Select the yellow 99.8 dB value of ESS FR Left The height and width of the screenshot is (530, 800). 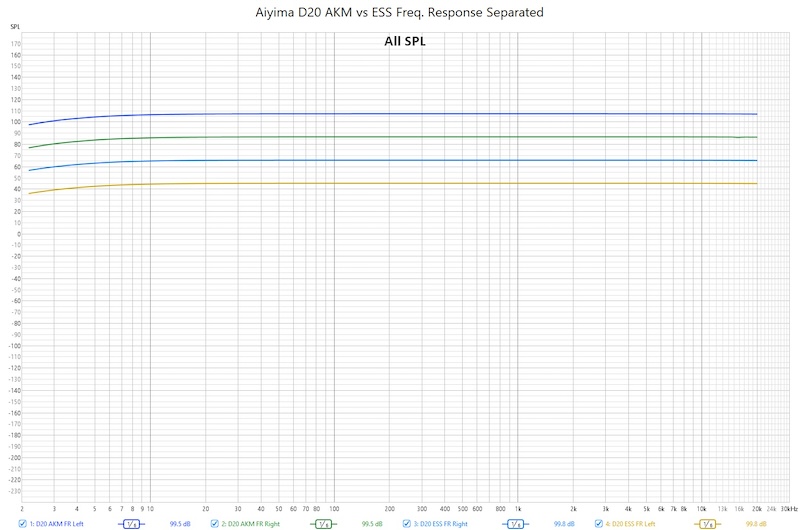pos(756,524)
